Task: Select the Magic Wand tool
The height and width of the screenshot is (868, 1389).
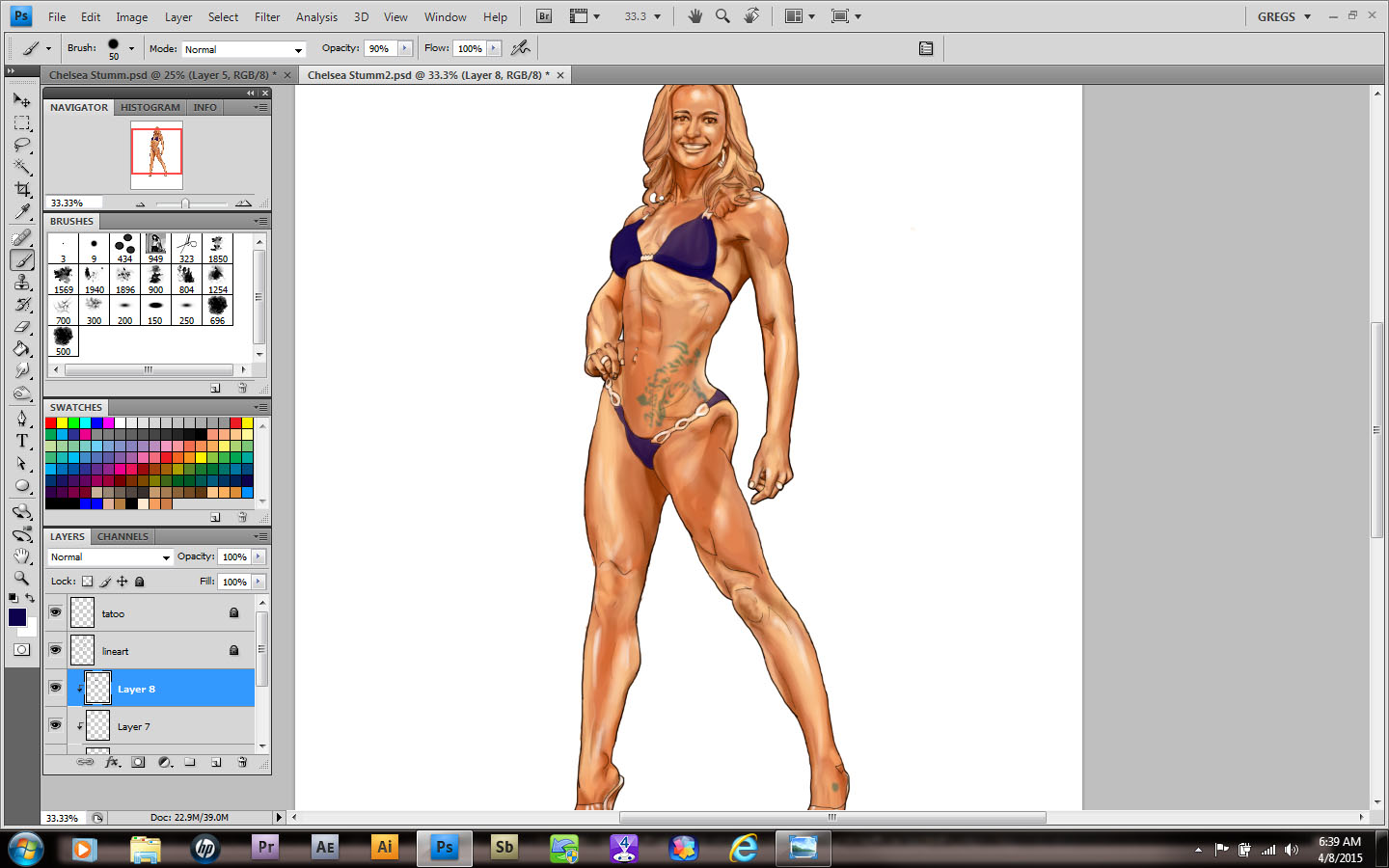Action: coord(22,167)
